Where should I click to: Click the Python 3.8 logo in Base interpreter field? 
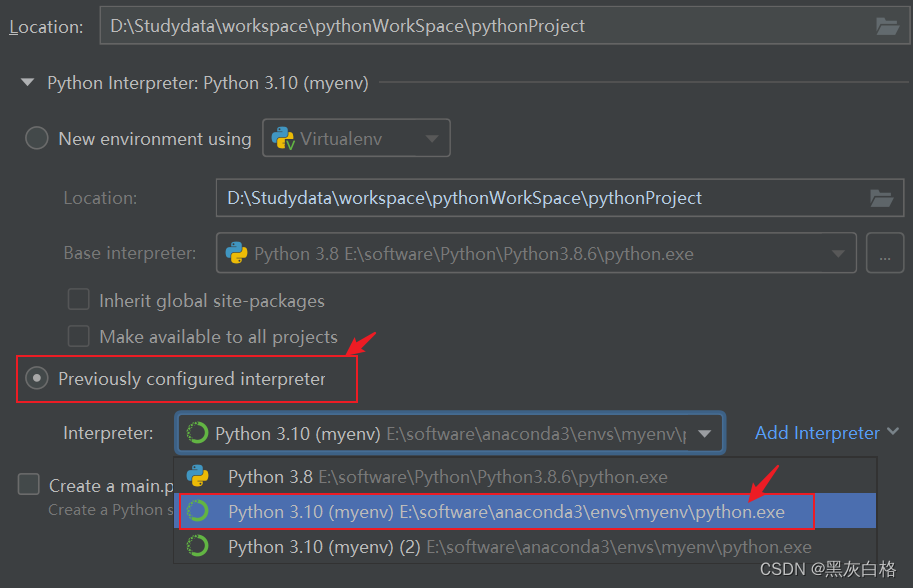click(x=236, y=253)
